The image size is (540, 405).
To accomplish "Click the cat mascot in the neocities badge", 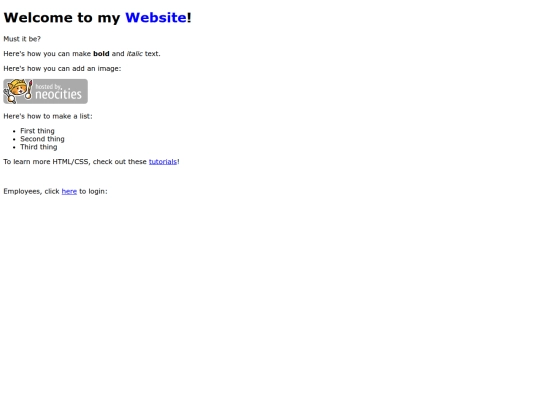I will (17, 91).
